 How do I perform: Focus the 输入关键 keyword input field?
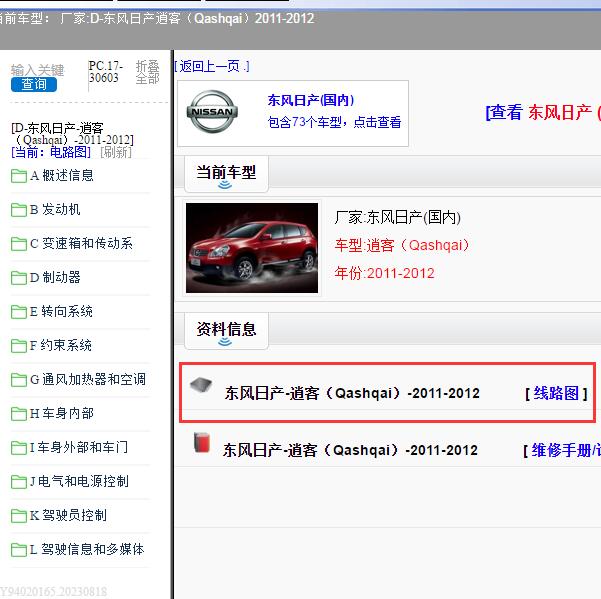(38, 70)
